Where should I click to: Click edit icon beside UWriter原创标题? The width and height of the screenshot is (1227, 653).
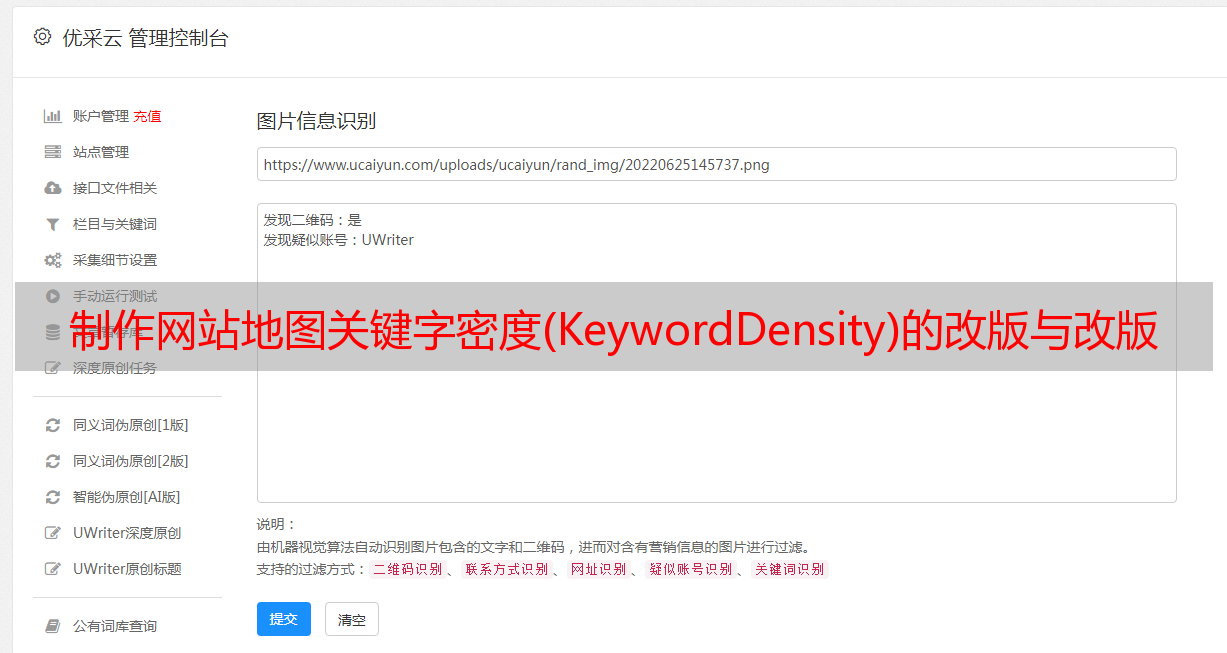pos(53,569)
